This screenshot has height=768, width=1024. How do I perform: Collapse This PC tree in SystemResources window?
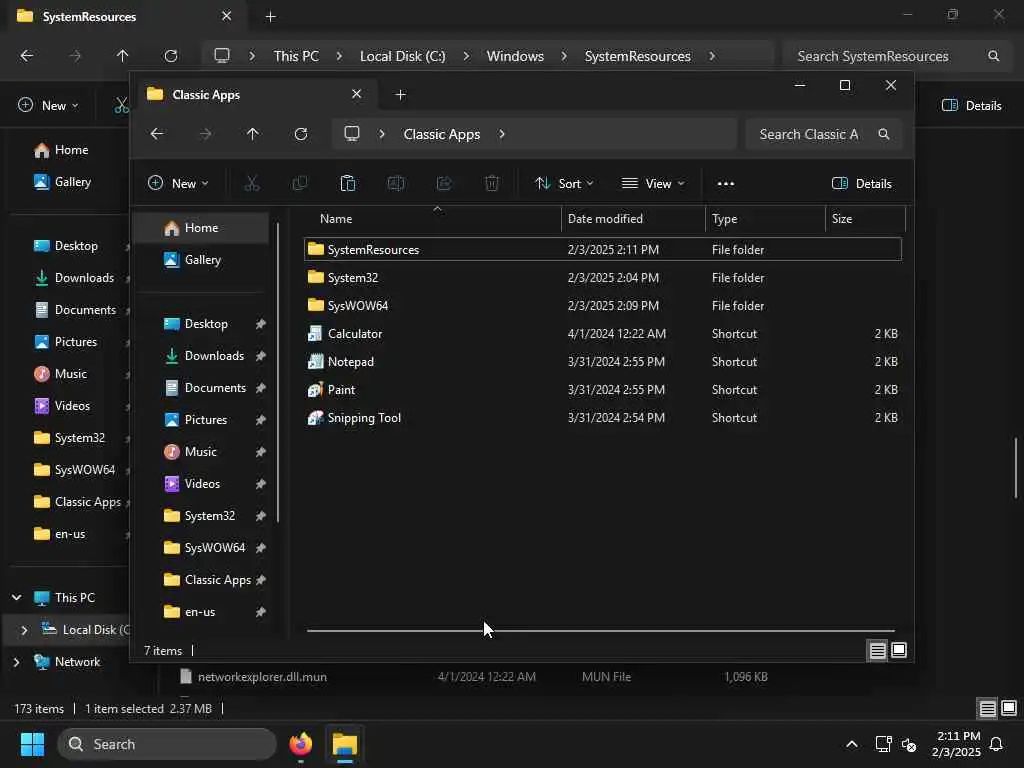coord(16,598)
